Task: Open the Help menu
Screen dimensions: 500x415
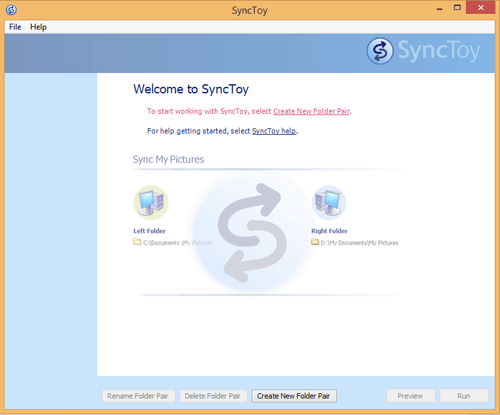Action: click(x=38, y=27)
